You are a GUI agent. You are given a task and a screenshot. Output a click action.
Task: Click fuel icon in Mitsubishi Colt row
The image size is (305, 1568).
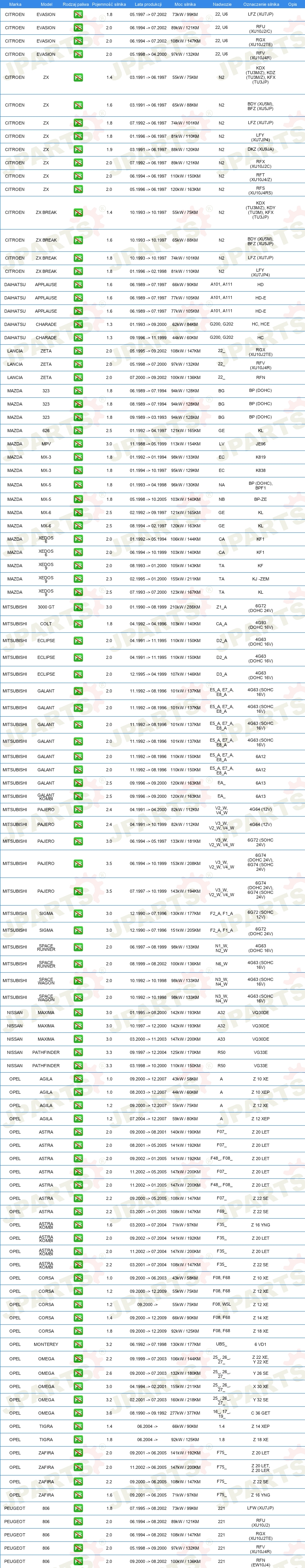point(78,624)
